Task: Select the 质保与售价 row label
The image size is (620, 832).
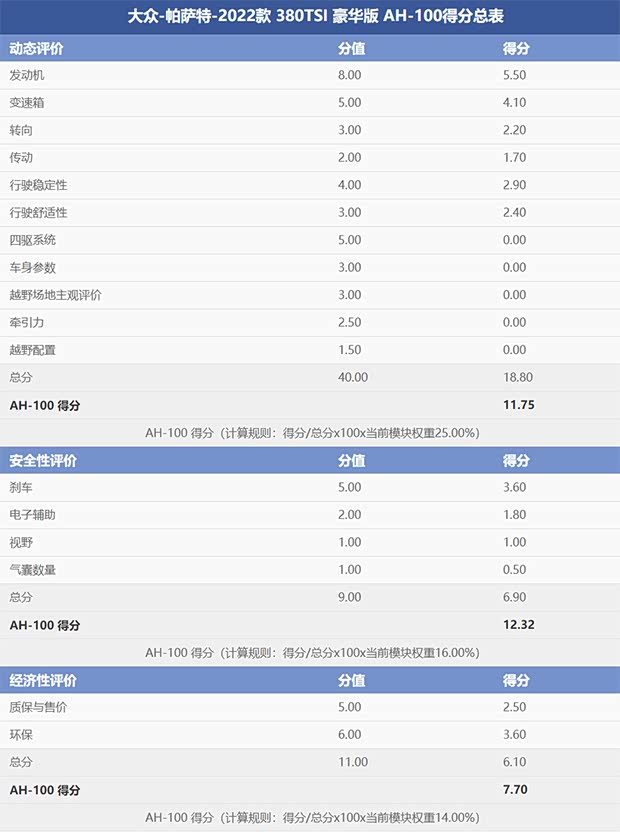Action: pos(38,707)
